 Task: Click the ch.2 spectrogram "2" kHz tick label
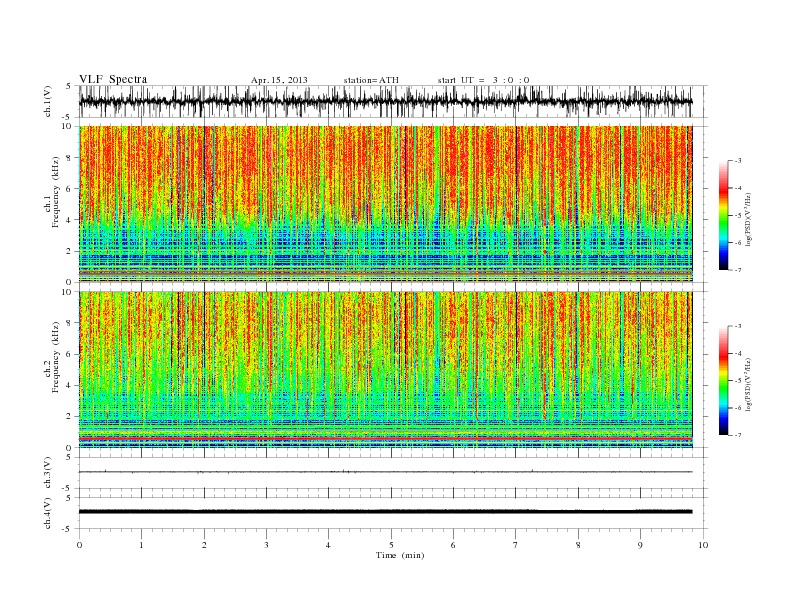click(69, 417)
